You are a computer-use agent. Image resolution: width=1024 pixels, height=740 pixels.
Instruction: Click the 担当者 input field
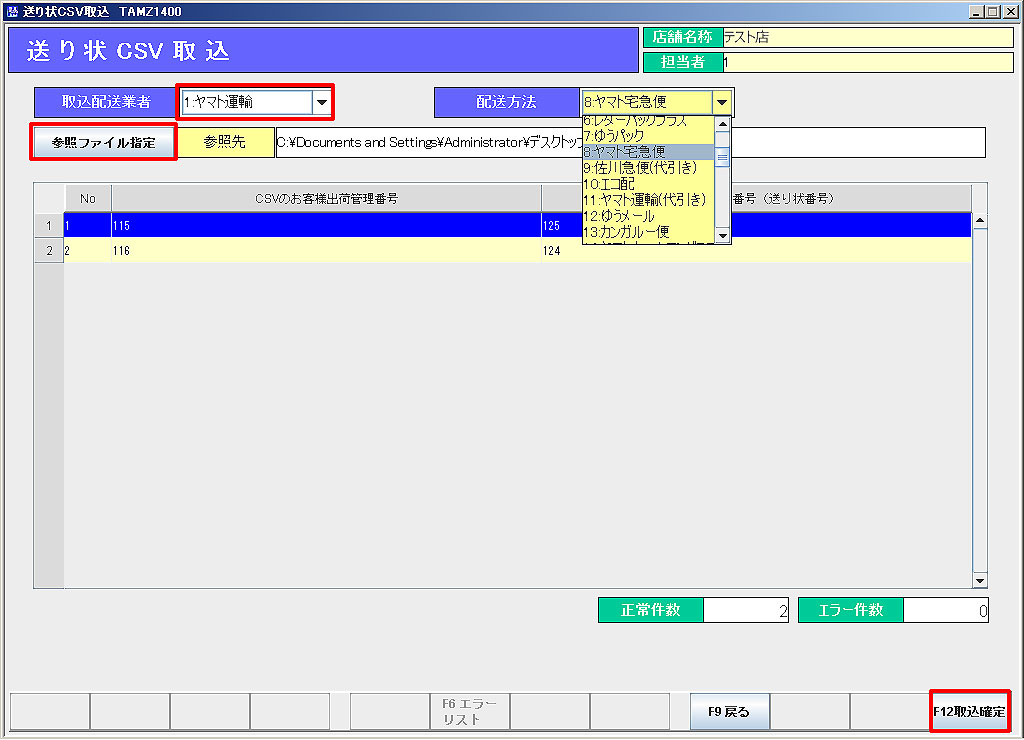866,62
